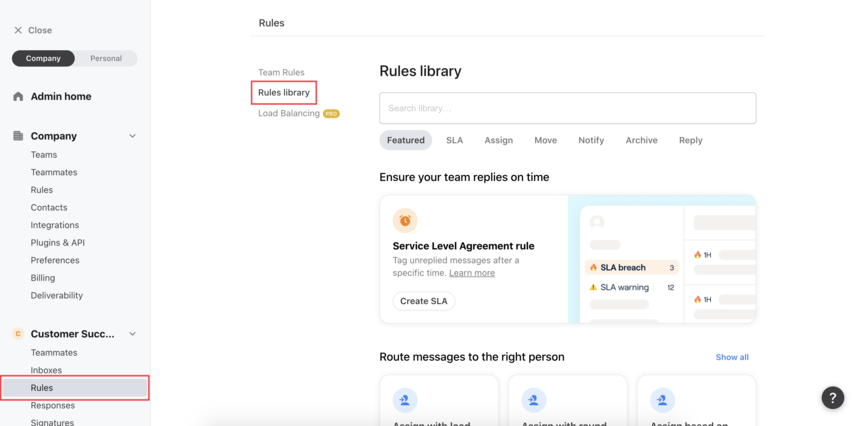Follow the Learn more link
The height and width of the screenshot is (426, 860).
(472, 273)
